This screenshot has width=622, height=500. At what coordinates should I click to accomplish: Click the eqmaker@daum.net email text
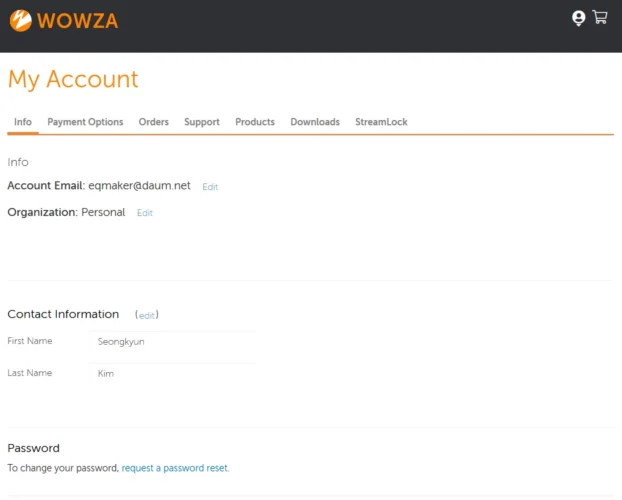tap(139, 186)
